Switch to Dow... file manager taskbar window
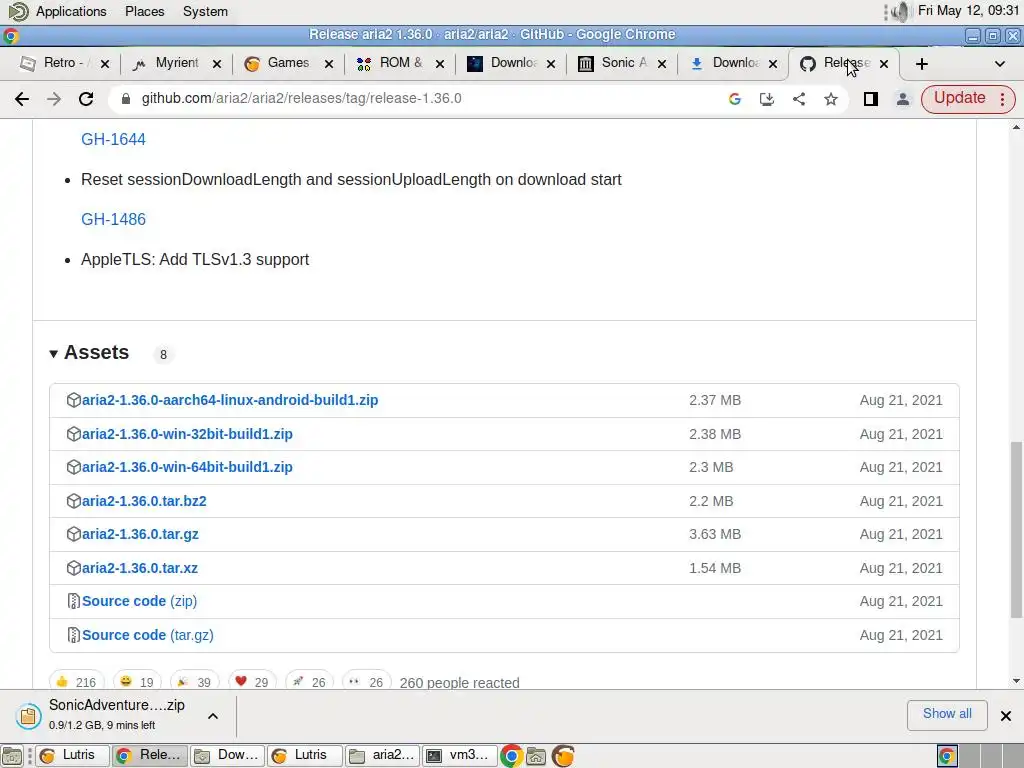 (228, 756)
